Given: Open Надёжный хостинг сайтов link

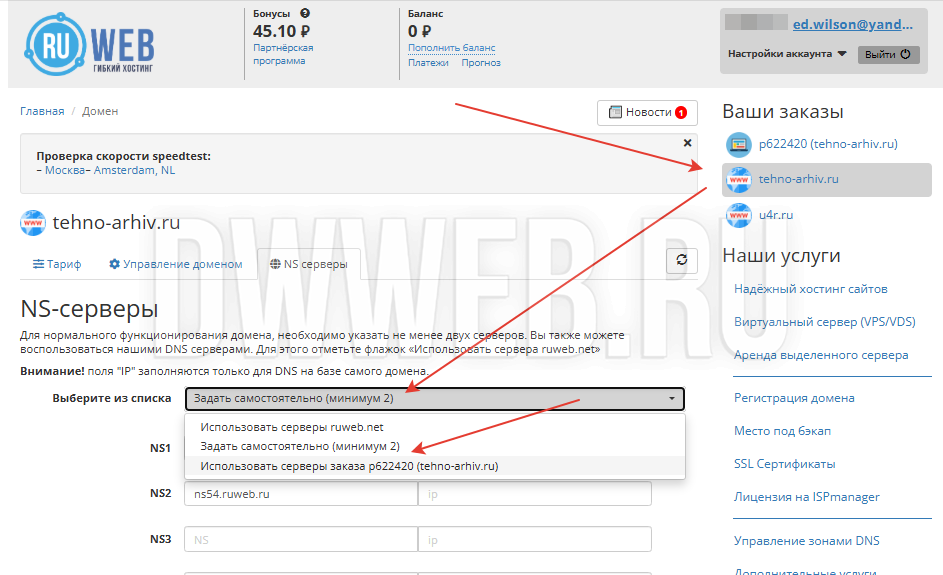Looking at the screenshot, I should coord(811,289).
